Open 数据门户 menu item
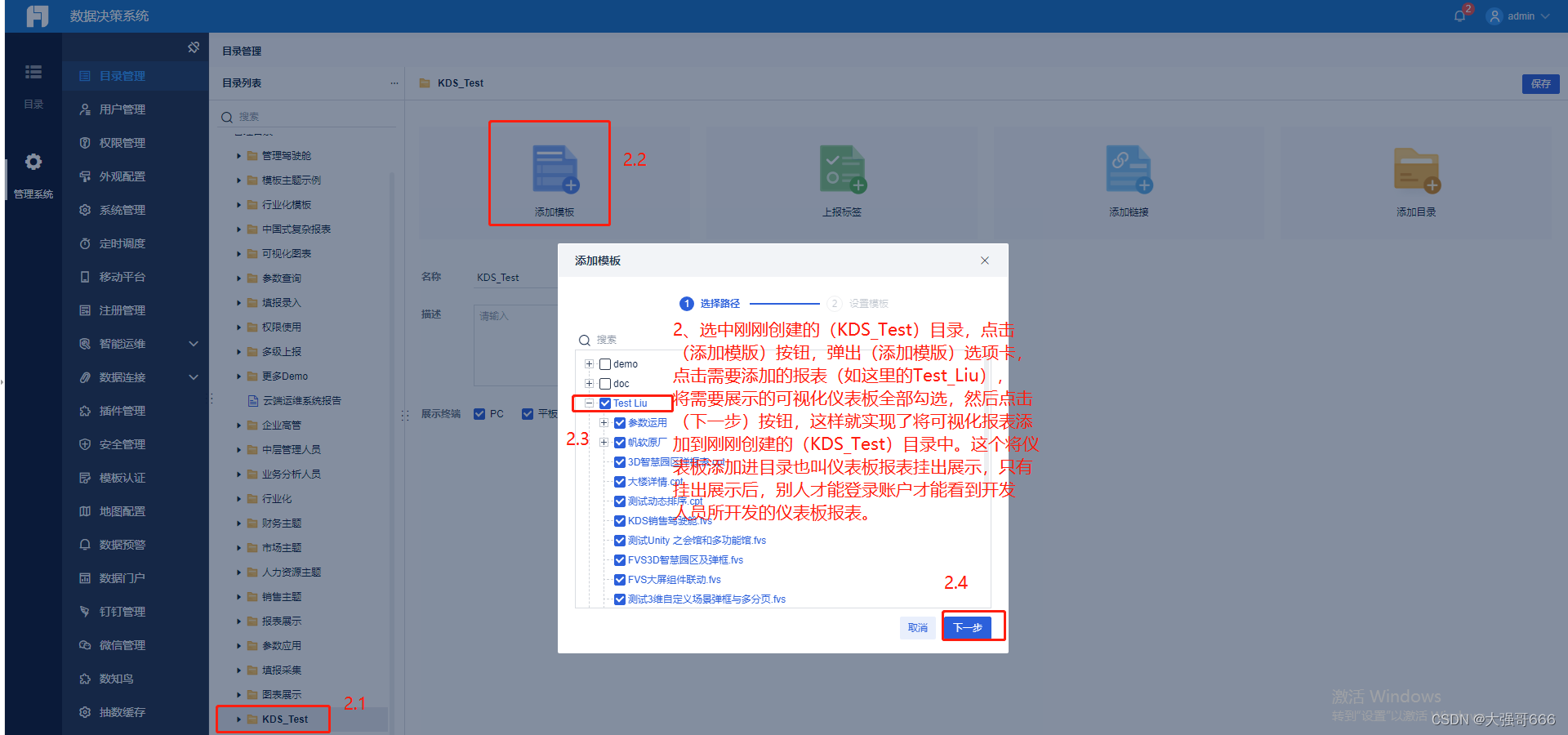 click(136, 578)
